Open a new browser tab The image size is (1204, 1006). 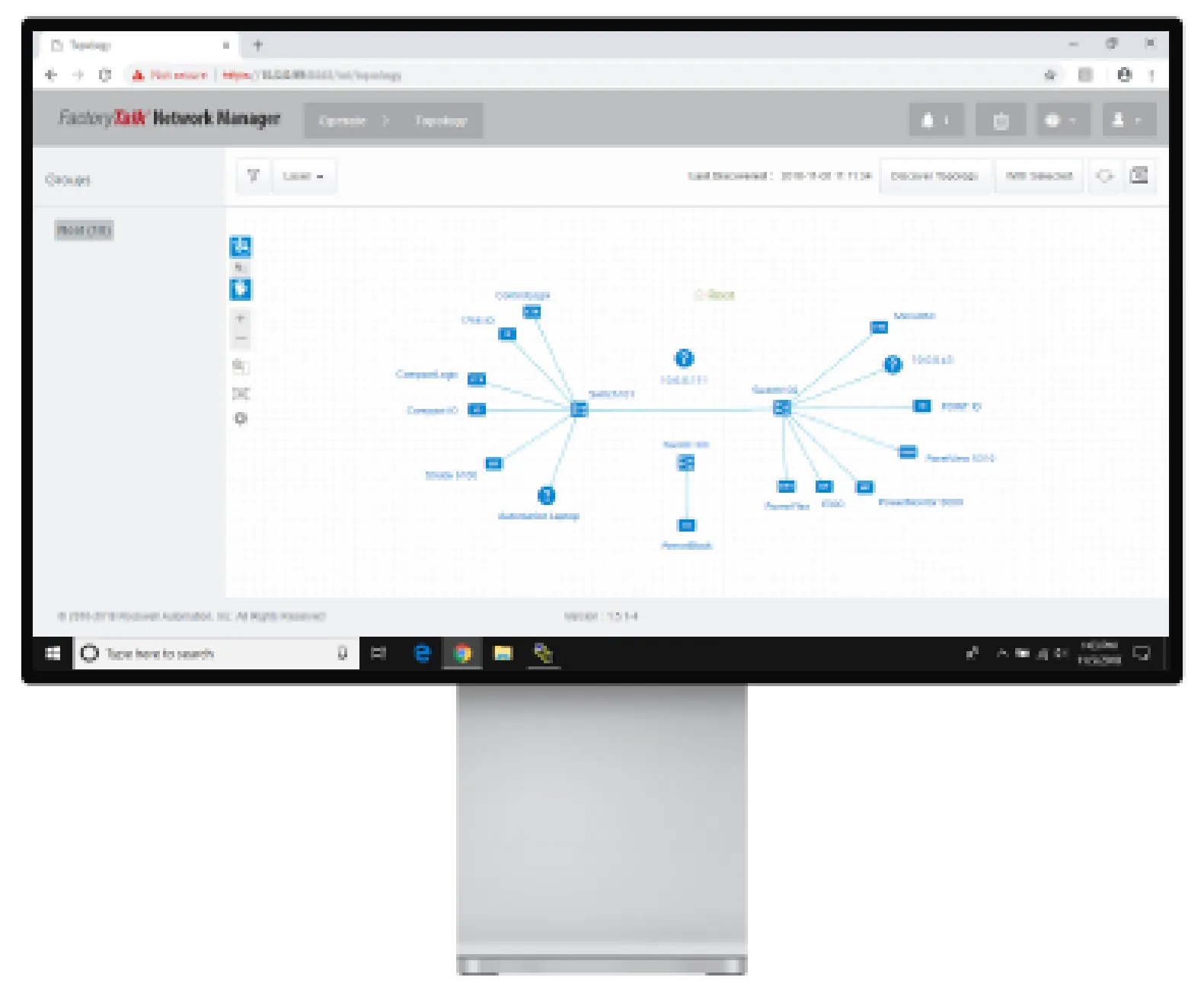tap(257, 45)
